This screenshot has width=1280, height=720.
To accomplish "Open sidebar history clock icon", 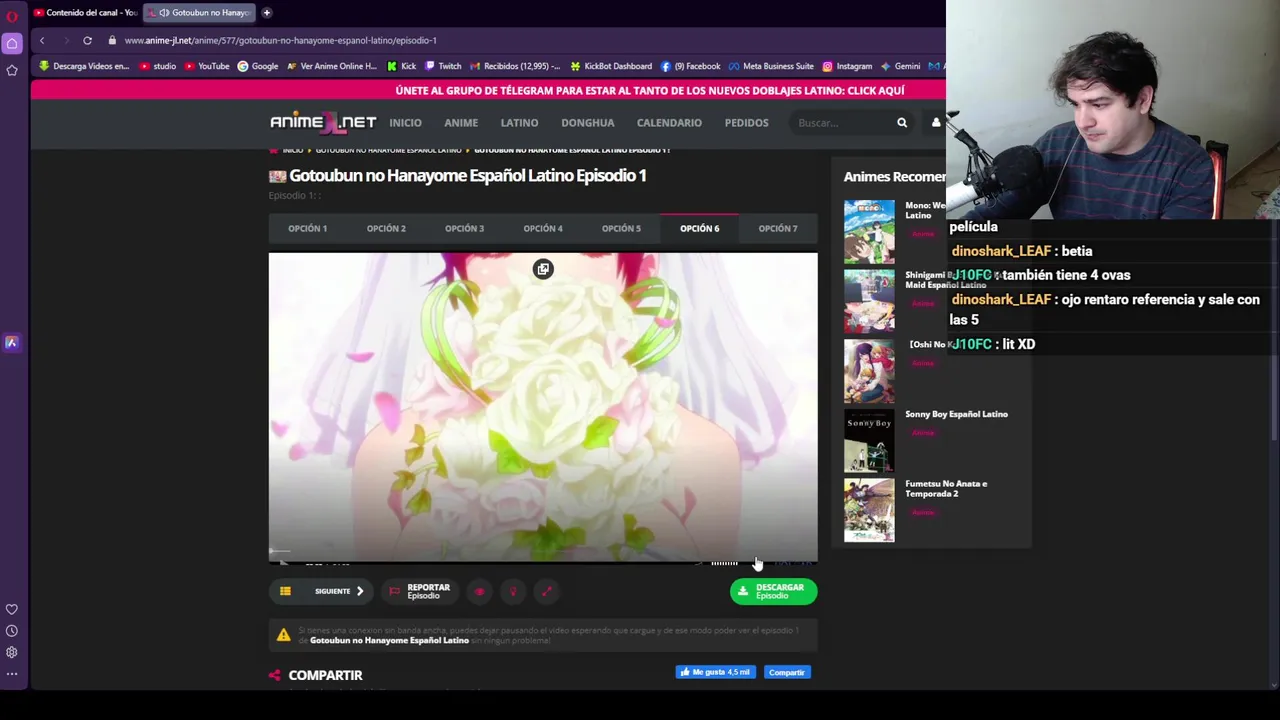I will (12, 631).
